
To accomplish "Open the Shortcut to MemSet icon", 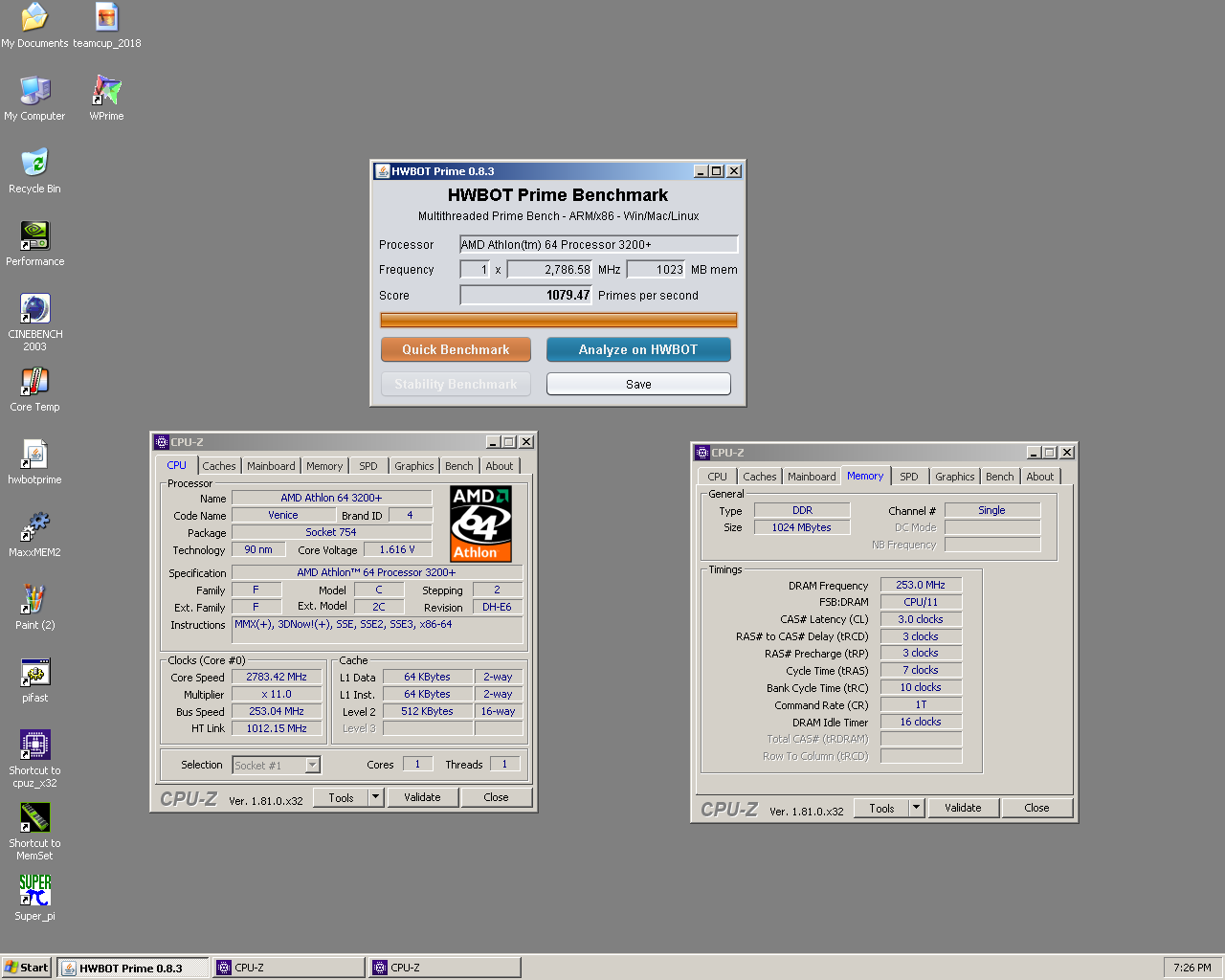I will [x=34, y=832].
